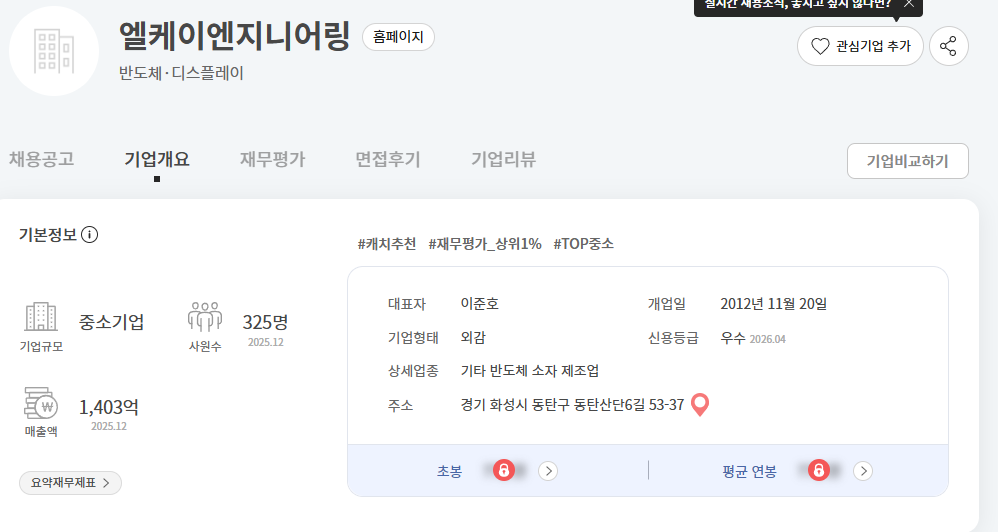This screenshot has width=998, height=532.
Task: Click the 중소기업 company size text
Action: point(111,322)
